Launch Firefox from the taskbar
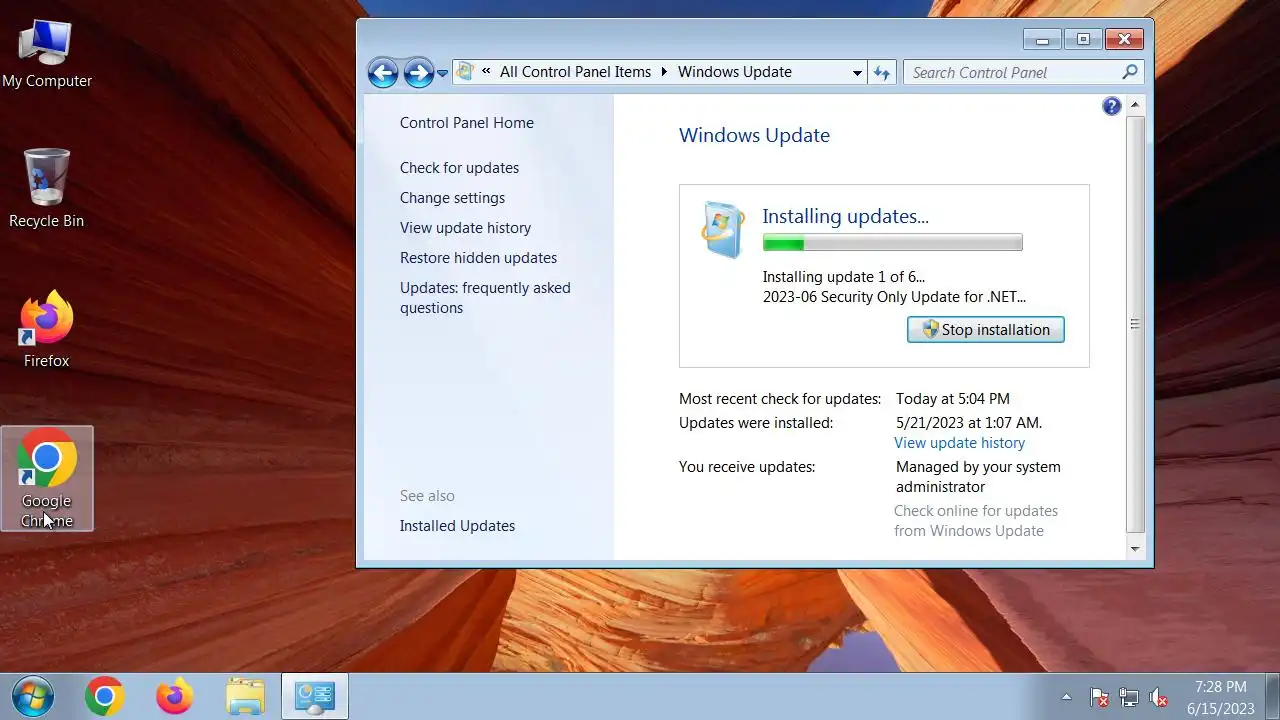This screenshot has height=720, width=1280. click(175, 696)
